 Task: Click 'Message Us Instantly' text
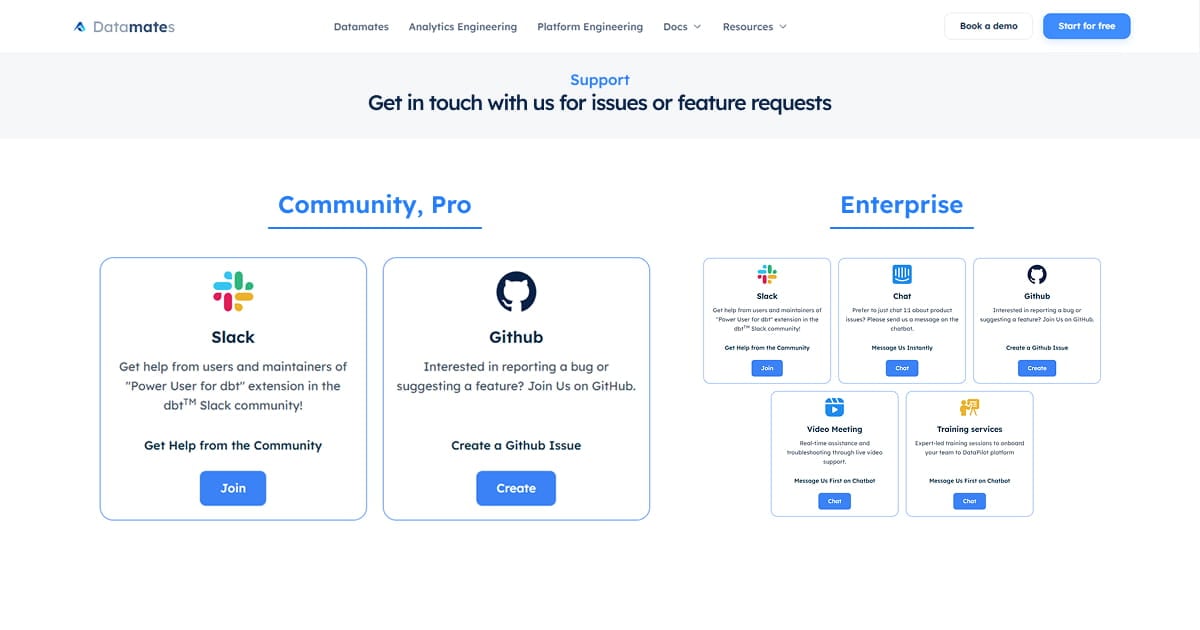pos(902,348)
